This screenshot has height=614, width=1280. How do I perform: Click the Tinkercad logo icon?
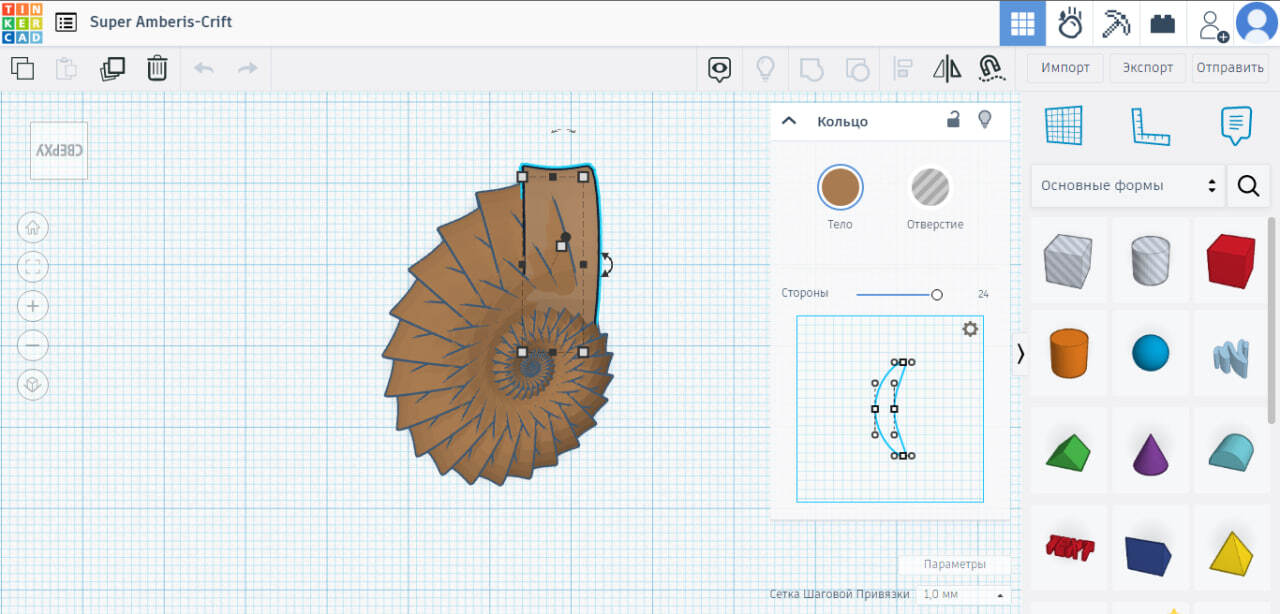(22, 22)
